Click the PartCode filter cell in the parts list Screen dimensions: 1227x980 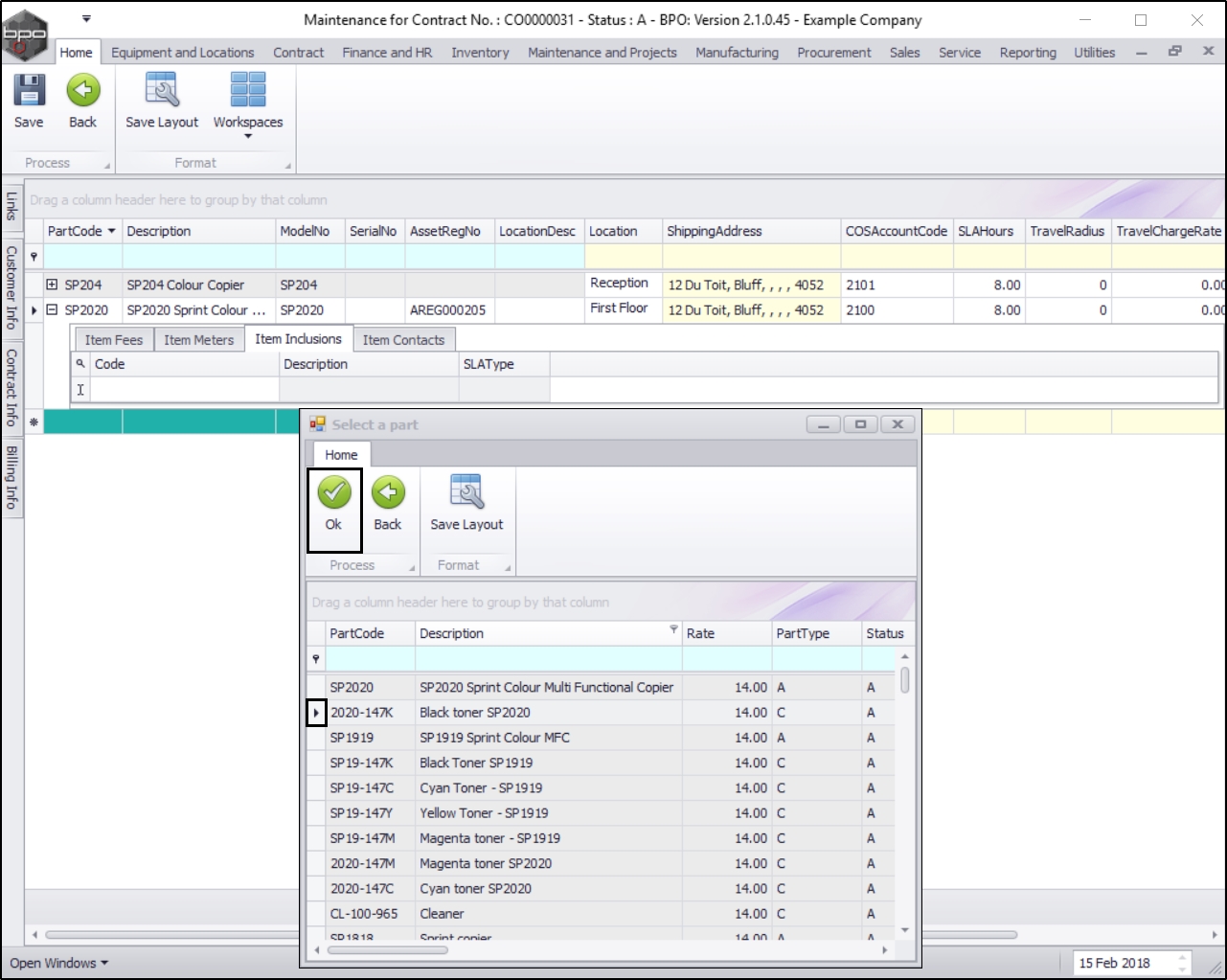coord(370,659)
